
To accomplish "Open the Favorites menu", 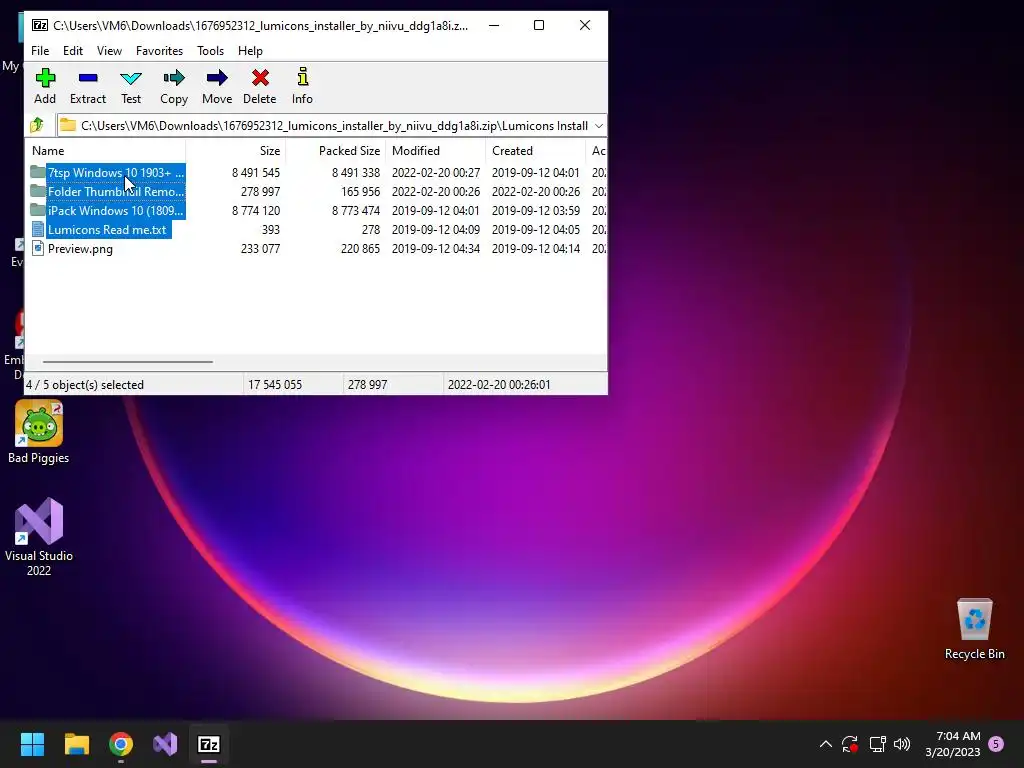I will tap(159, 51).
